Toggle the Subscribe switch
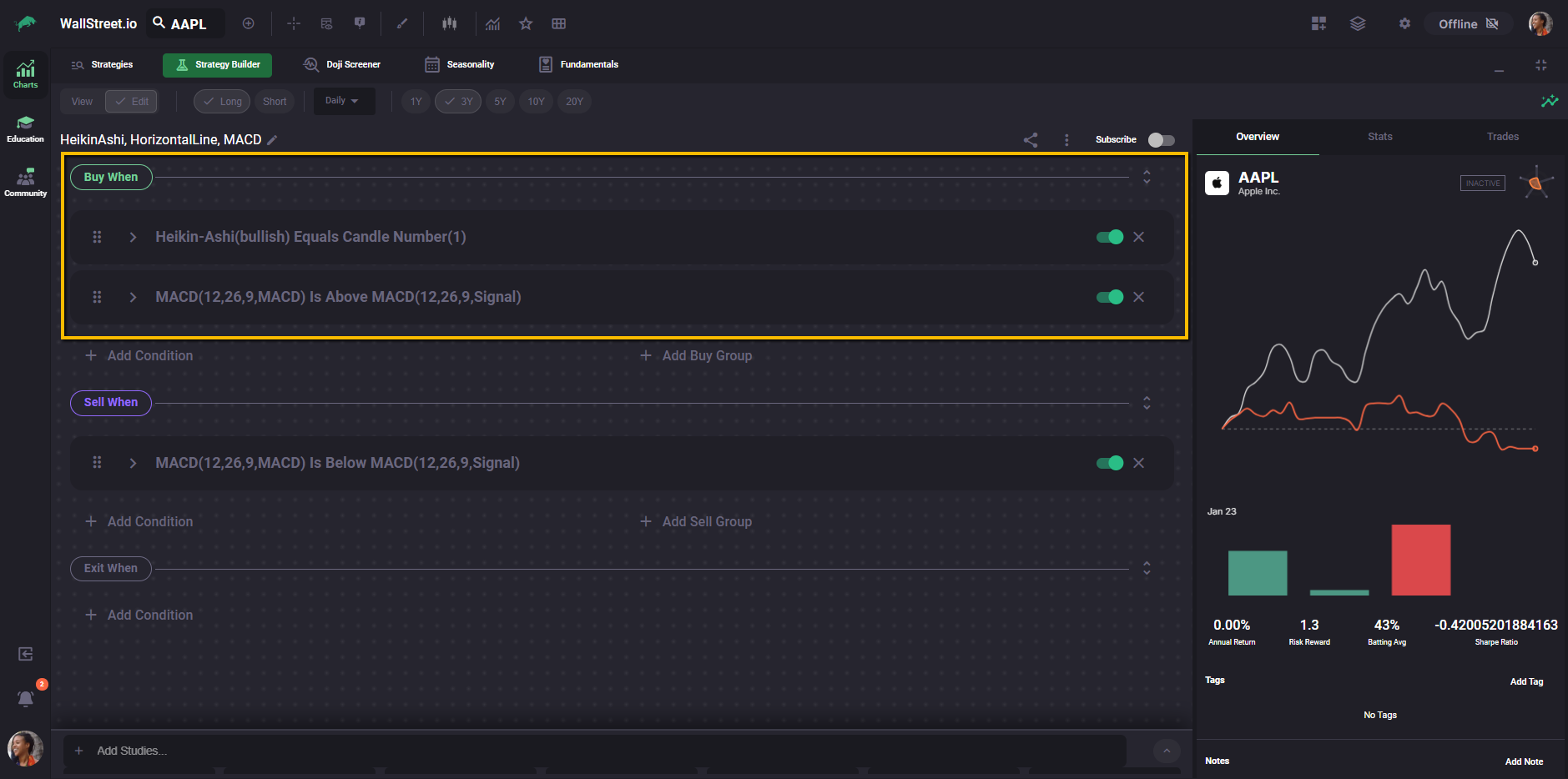1568x779 pixels. [x=1161, y=140]
